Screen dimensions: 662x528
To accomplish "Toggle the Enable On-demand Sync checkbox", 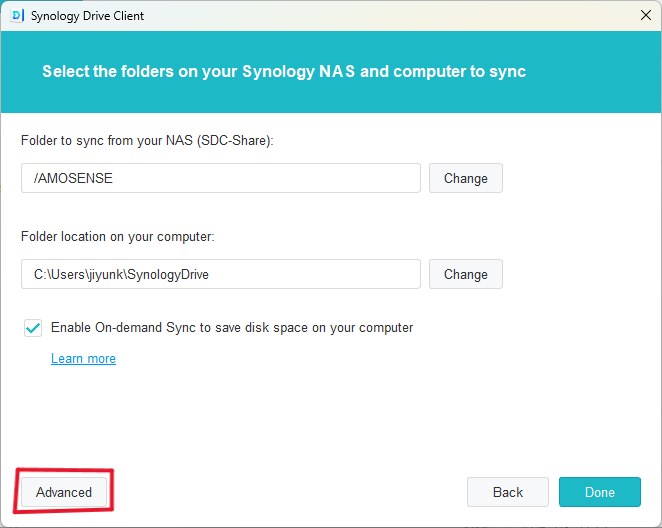I will [34, 328].
